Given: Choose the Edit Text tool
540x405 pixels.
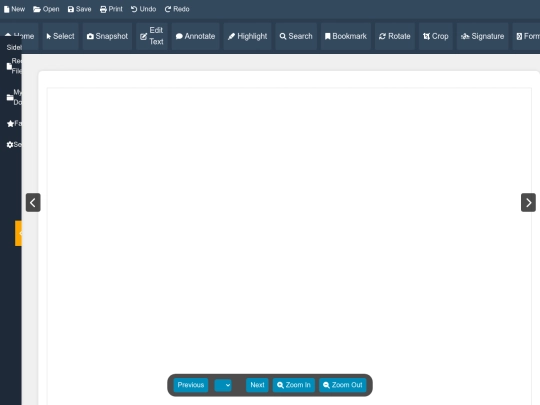Looking at the screenshot, I should [152, 36].
